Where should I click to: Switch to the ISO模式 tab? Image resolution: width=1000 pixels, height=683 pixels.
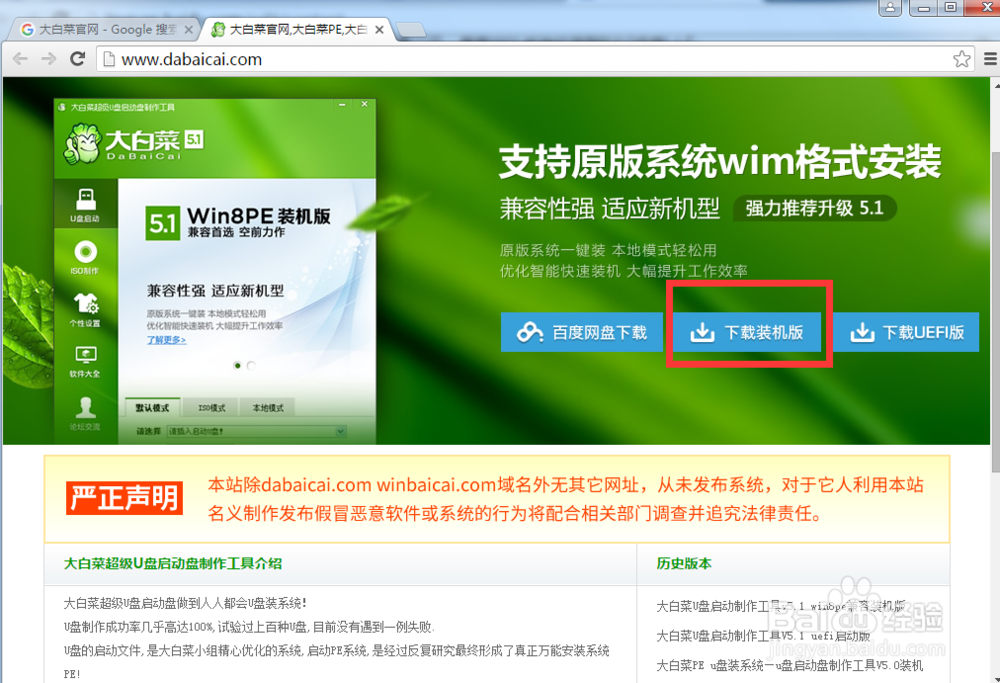[x=211, y=407]
